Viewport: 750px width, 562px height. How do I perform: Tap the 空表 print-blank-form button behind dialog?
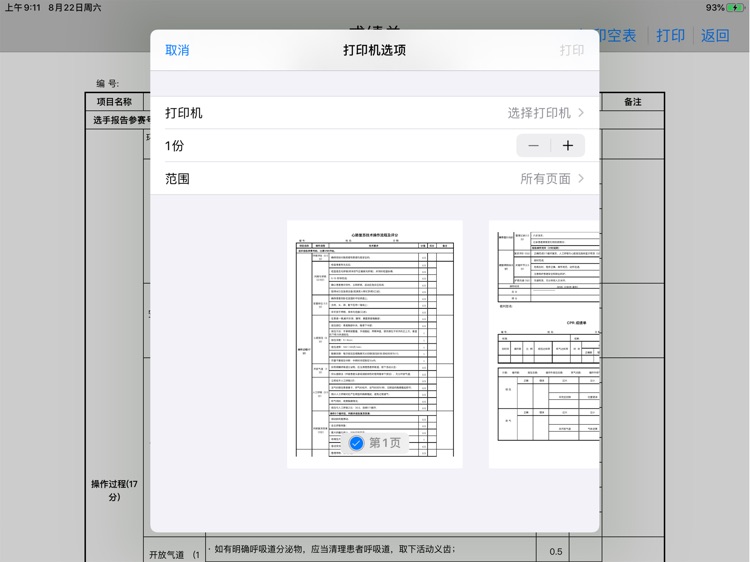coord(618,35)
